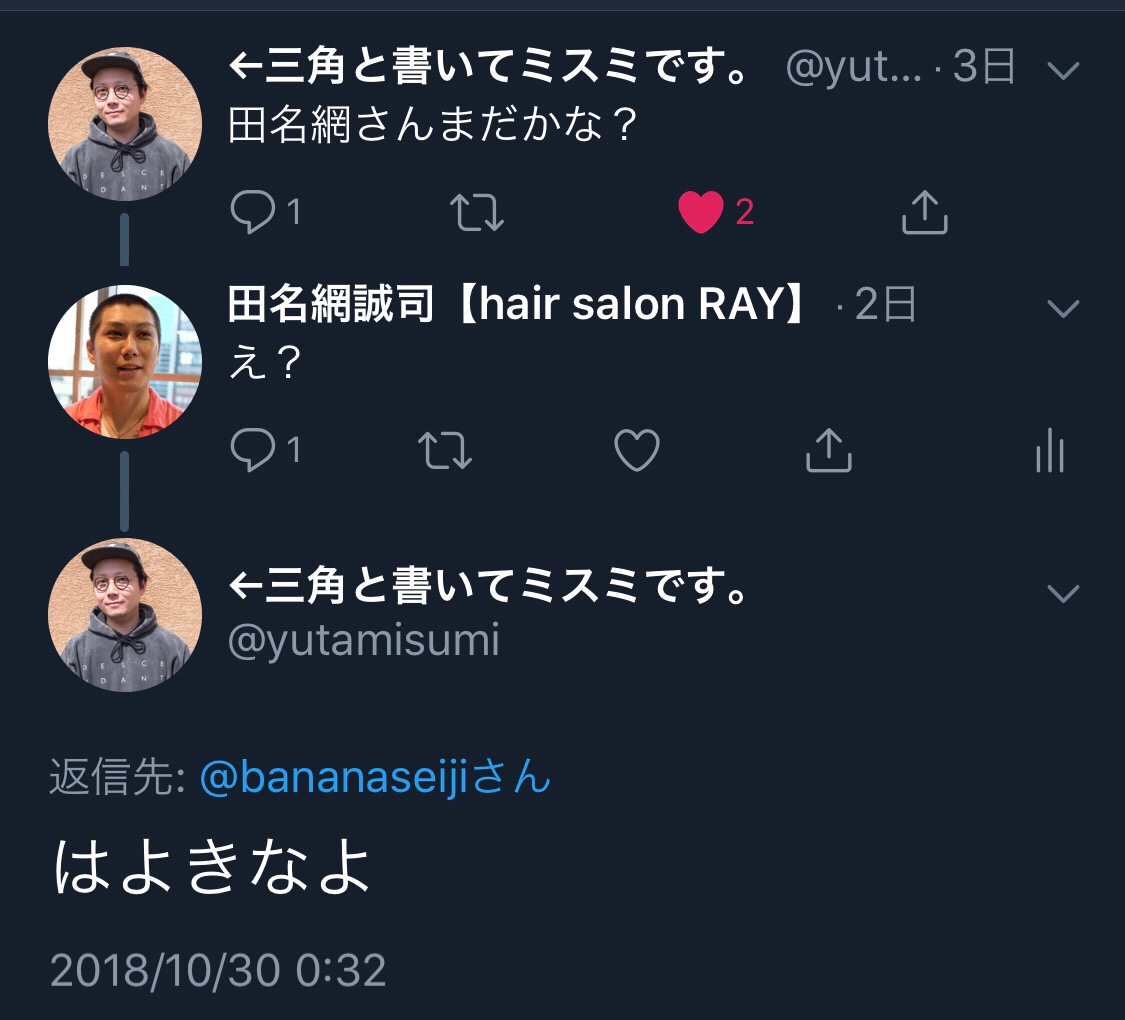Reply to the え？ tweet
The height and width of the screenshot is (1020, 1125).
click(x=253, y=450)
